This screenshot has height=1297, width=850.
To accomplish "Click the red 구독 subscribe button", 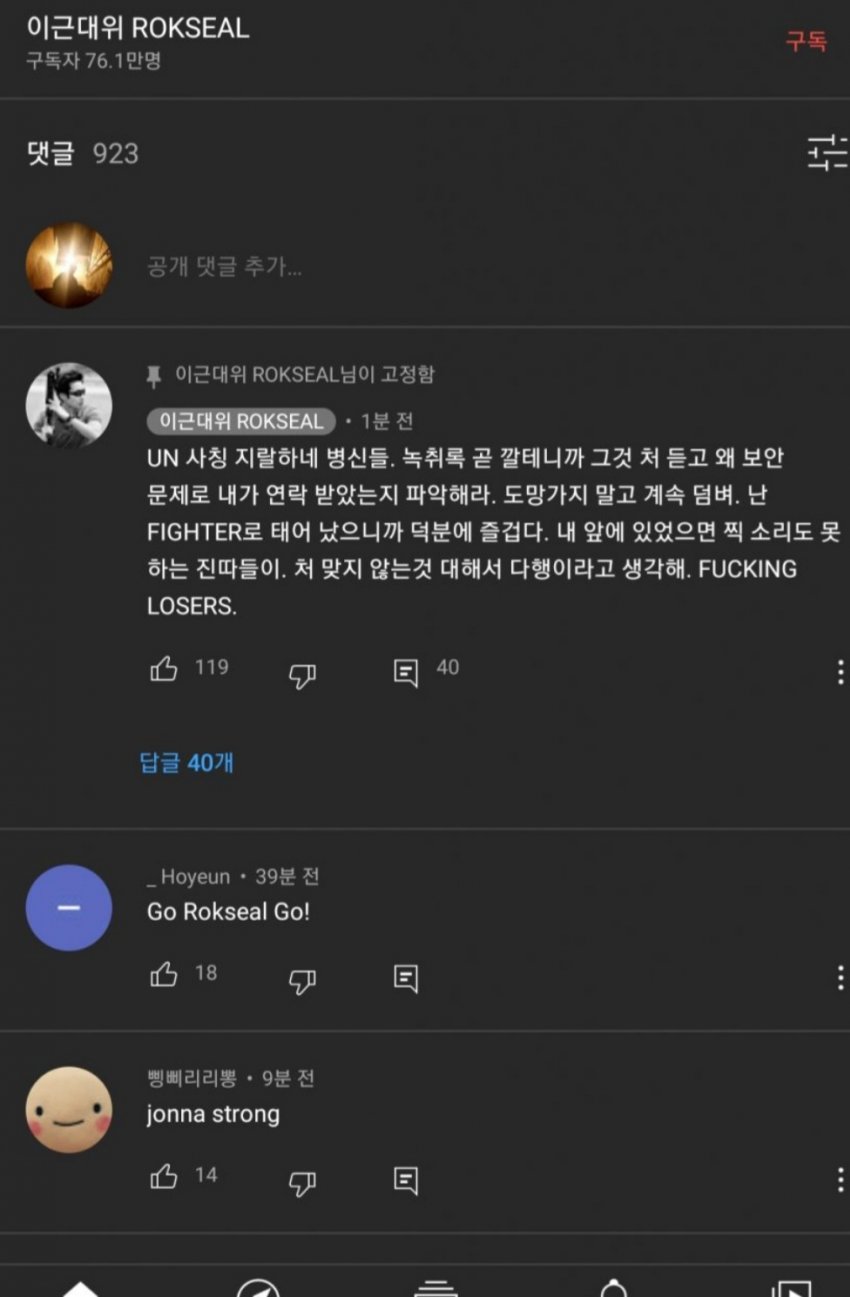I will tap(806, 41).
